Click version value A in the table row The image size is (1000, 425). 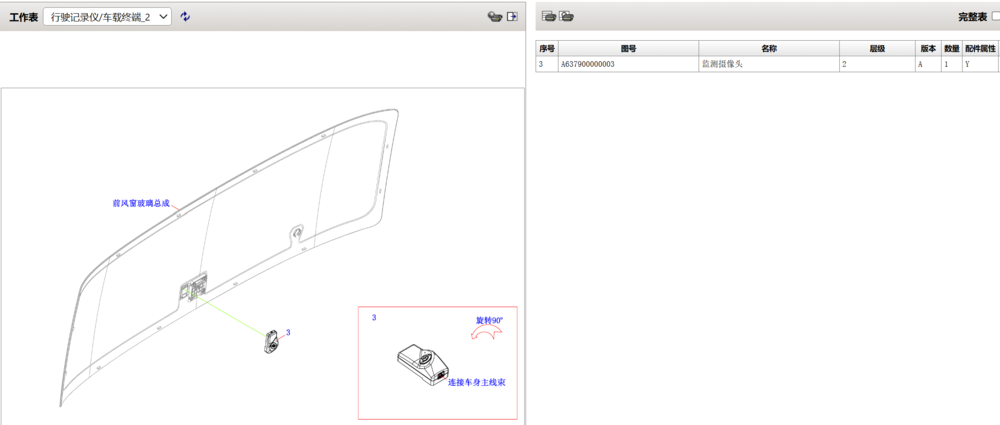pos(928,64)
